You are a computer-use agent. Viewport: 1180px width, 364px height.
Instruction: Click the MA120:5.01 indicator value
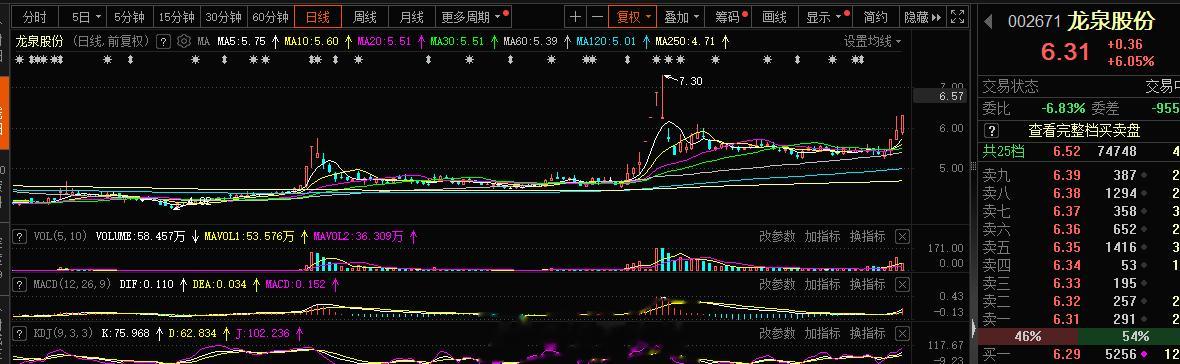[606, 41]
